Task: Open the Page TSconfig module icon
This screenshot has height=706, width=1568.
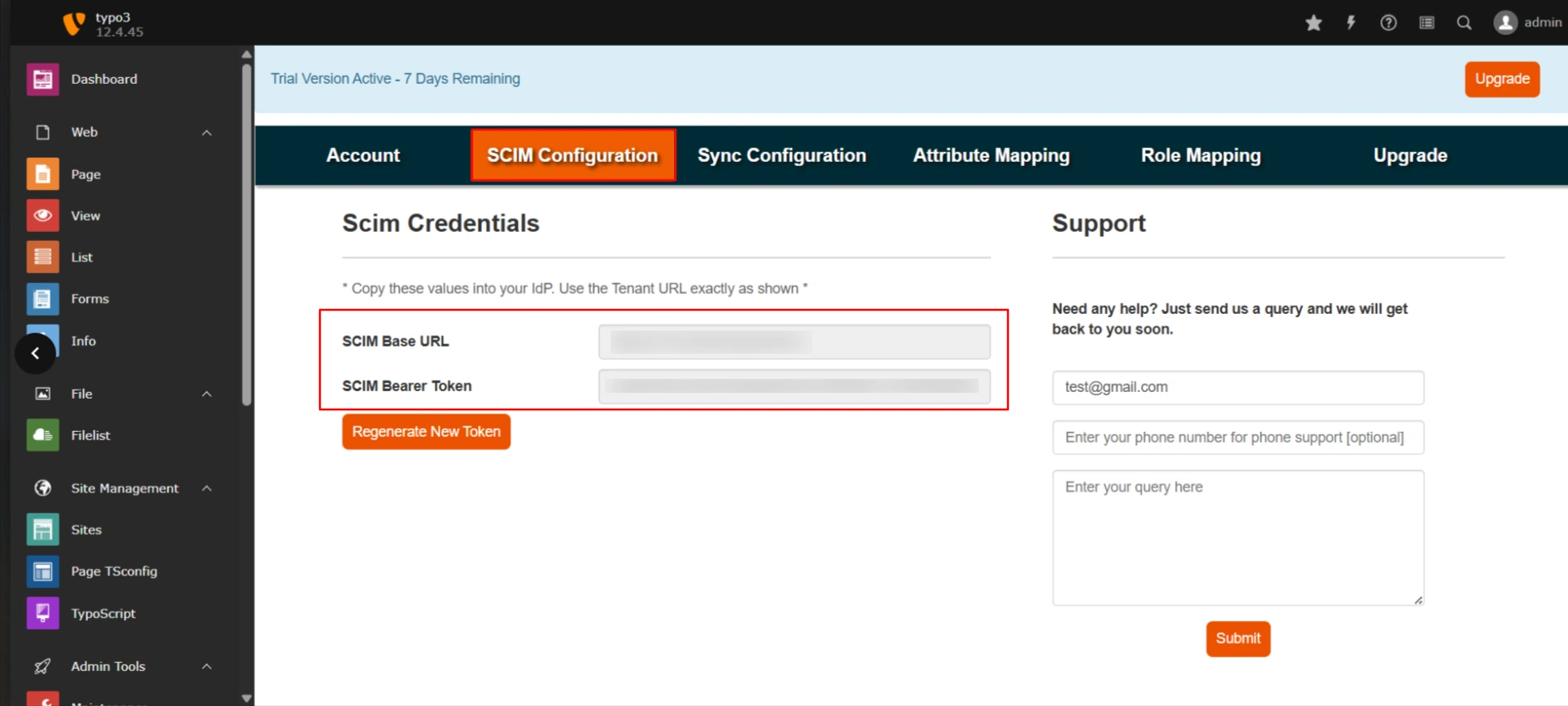Action: 42,571
